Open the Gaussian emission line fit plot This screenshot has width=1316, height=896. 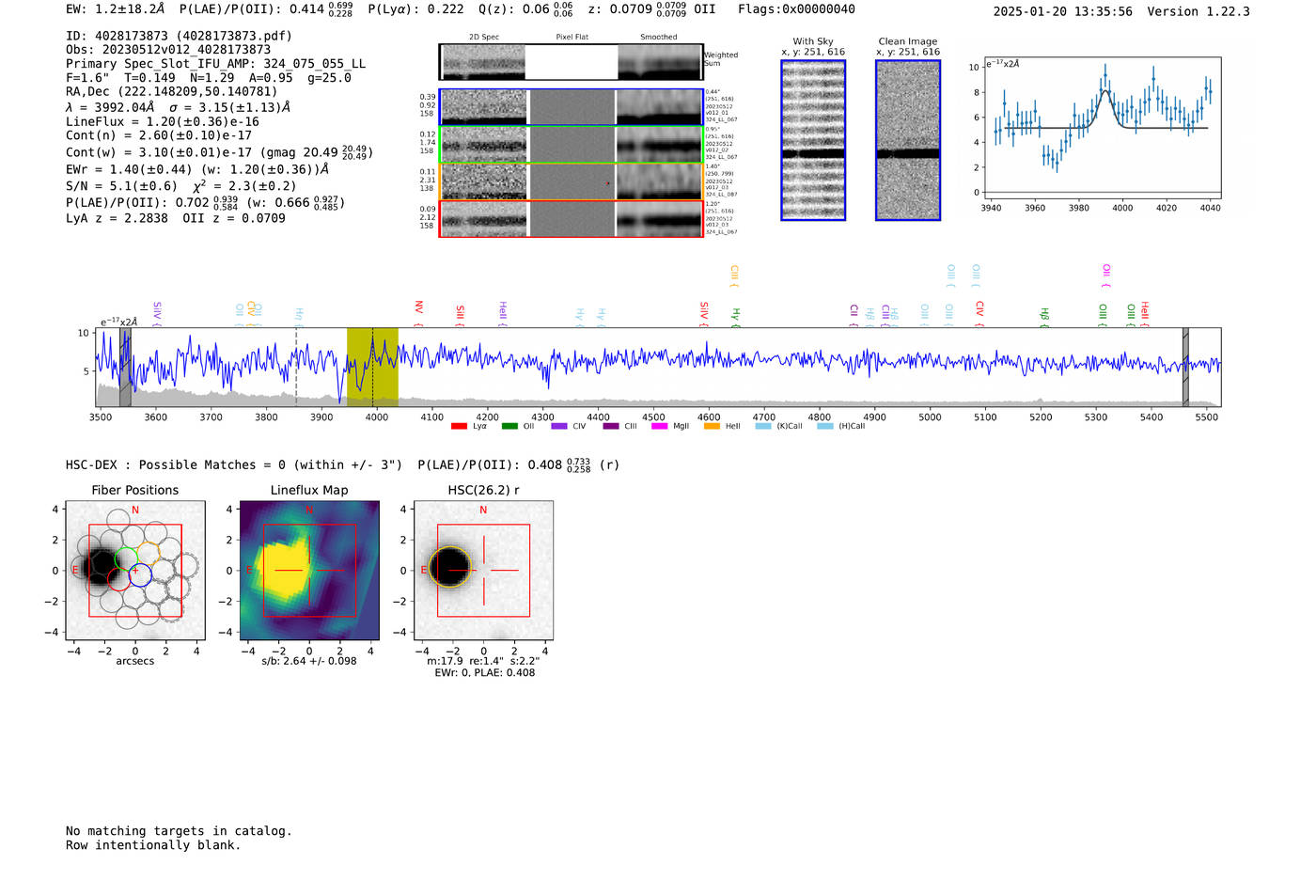click(1102, 129)
